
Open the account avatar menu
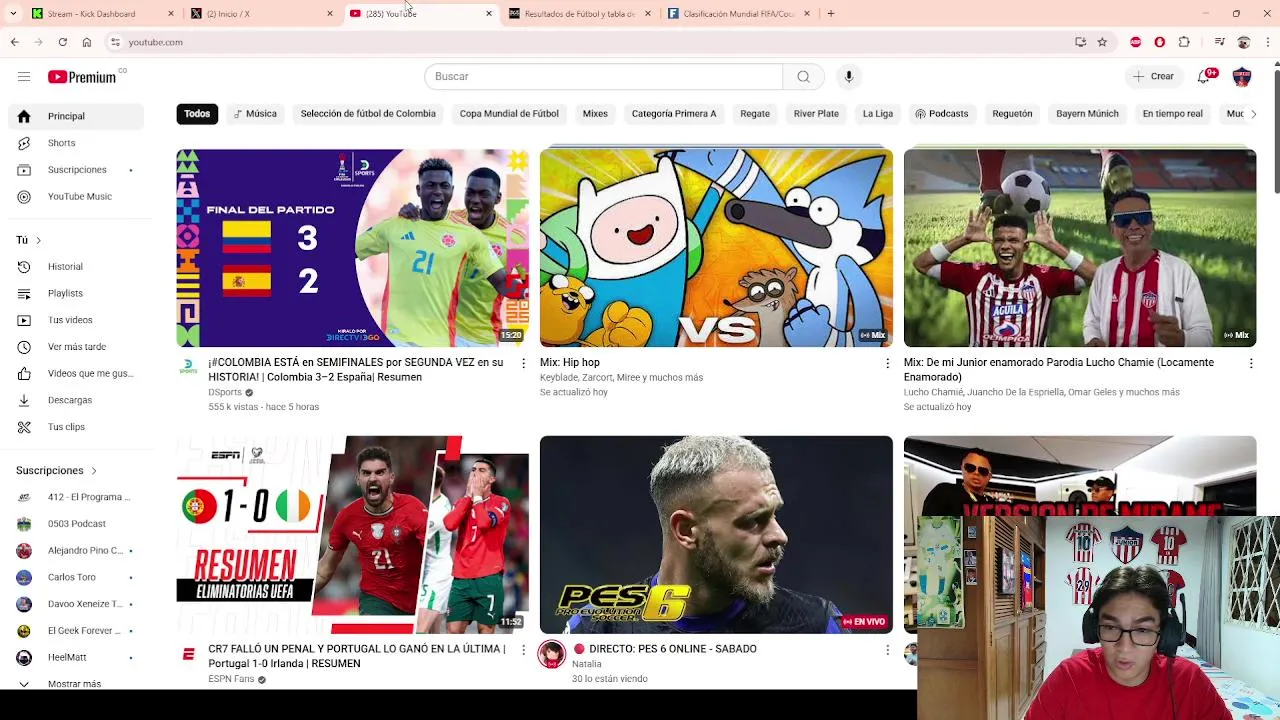tap(1242, 77)
